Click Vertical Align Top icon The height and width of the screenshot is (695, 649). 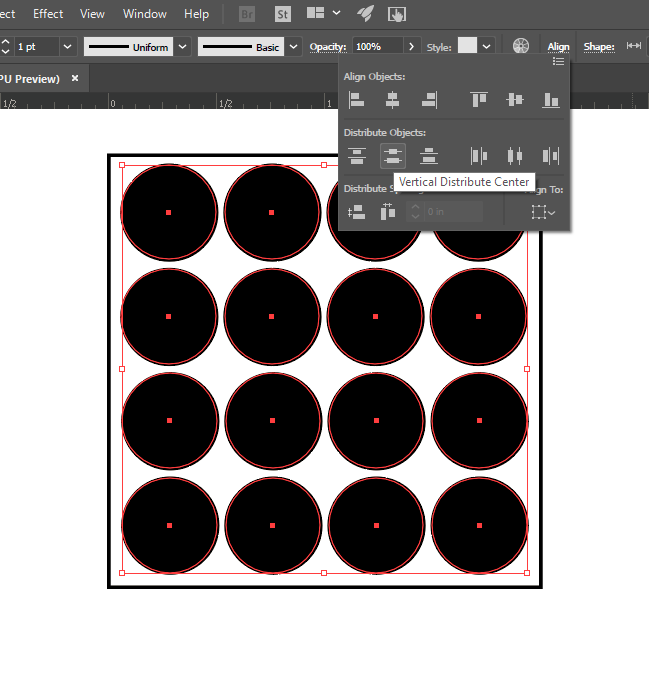pos(479,99)
